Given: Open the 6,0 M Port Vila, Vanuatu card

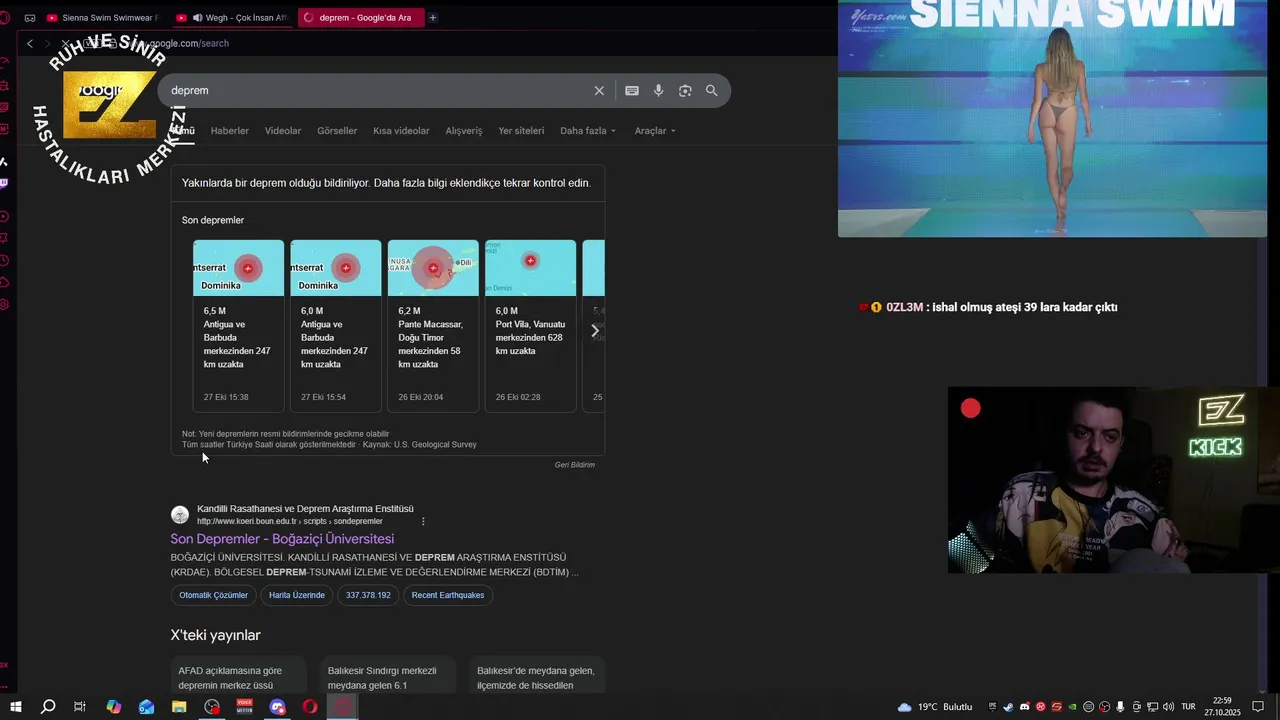Looking at the screenshot, I should pyautogui.click(x=530, y=326).
